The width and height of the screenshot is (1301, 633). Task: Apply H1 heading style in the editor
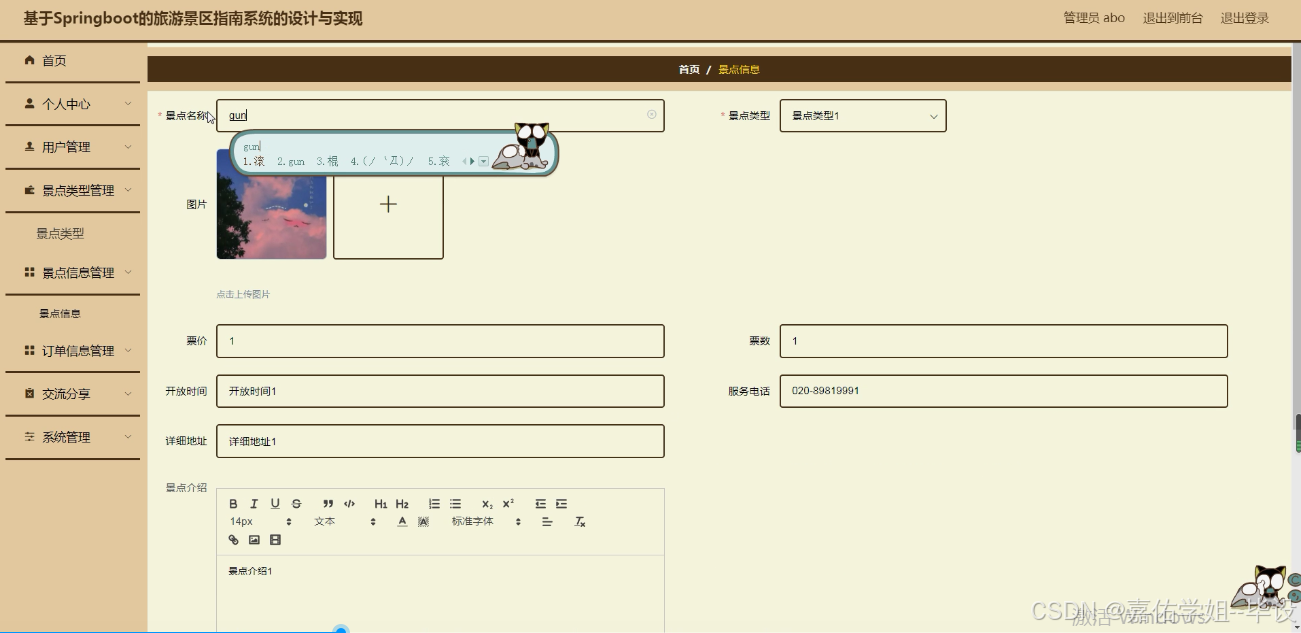[x=380, y=504]
